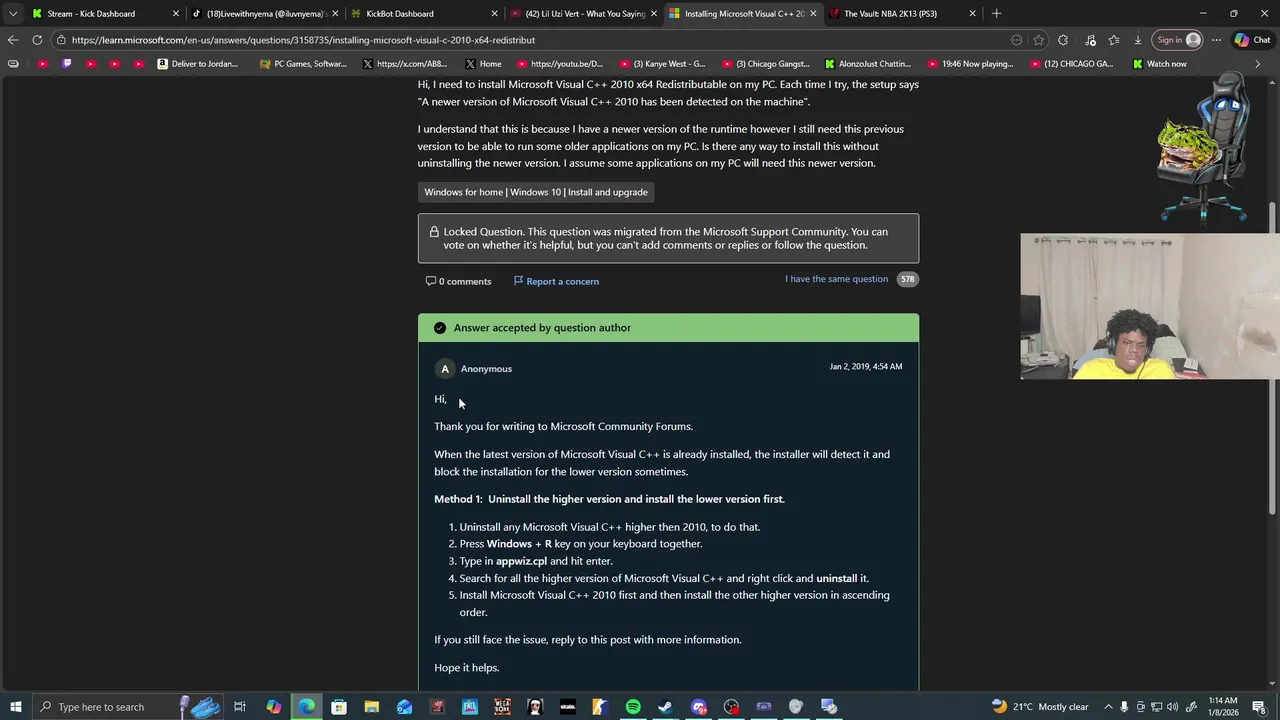Switch to KickBot Dashboard tab
1280x720 pixels.
[424, 14]
